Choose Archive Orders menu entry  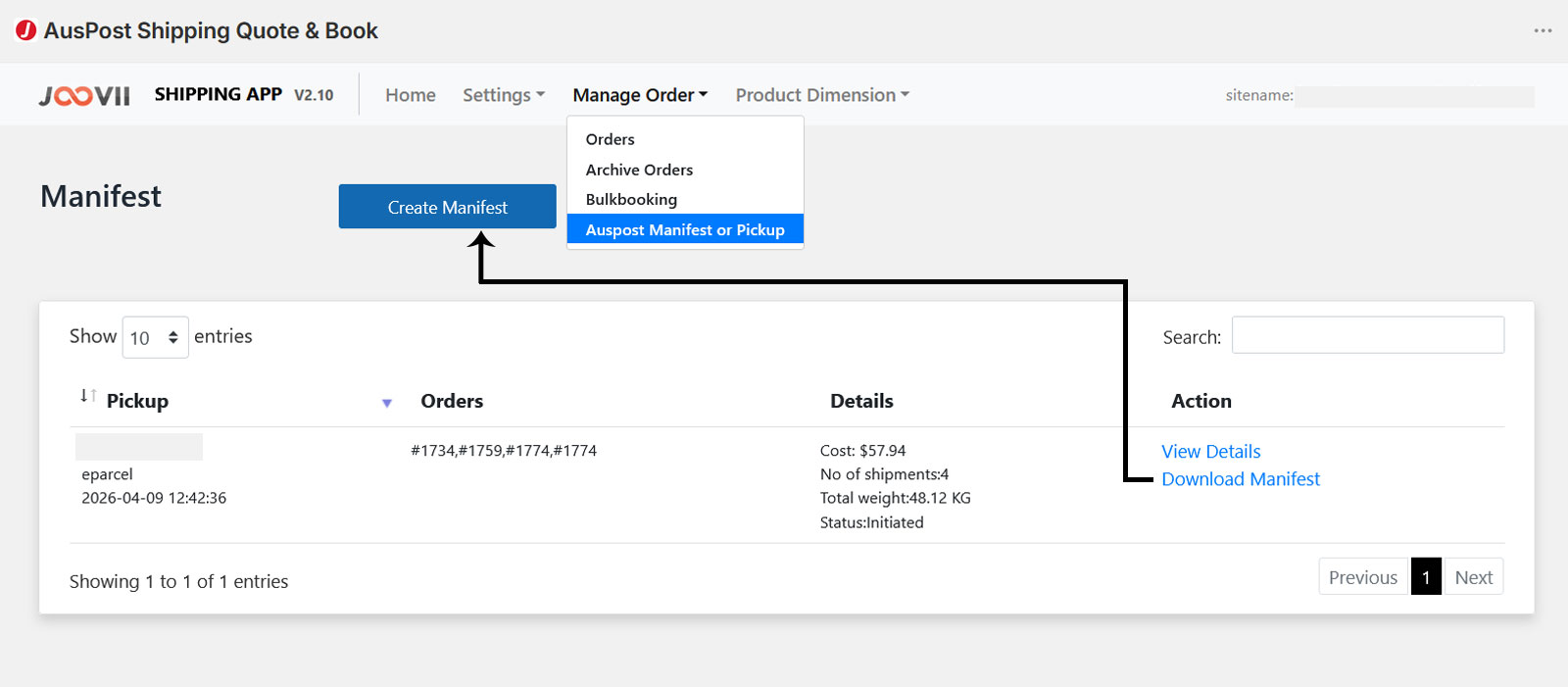pos(639,170)
